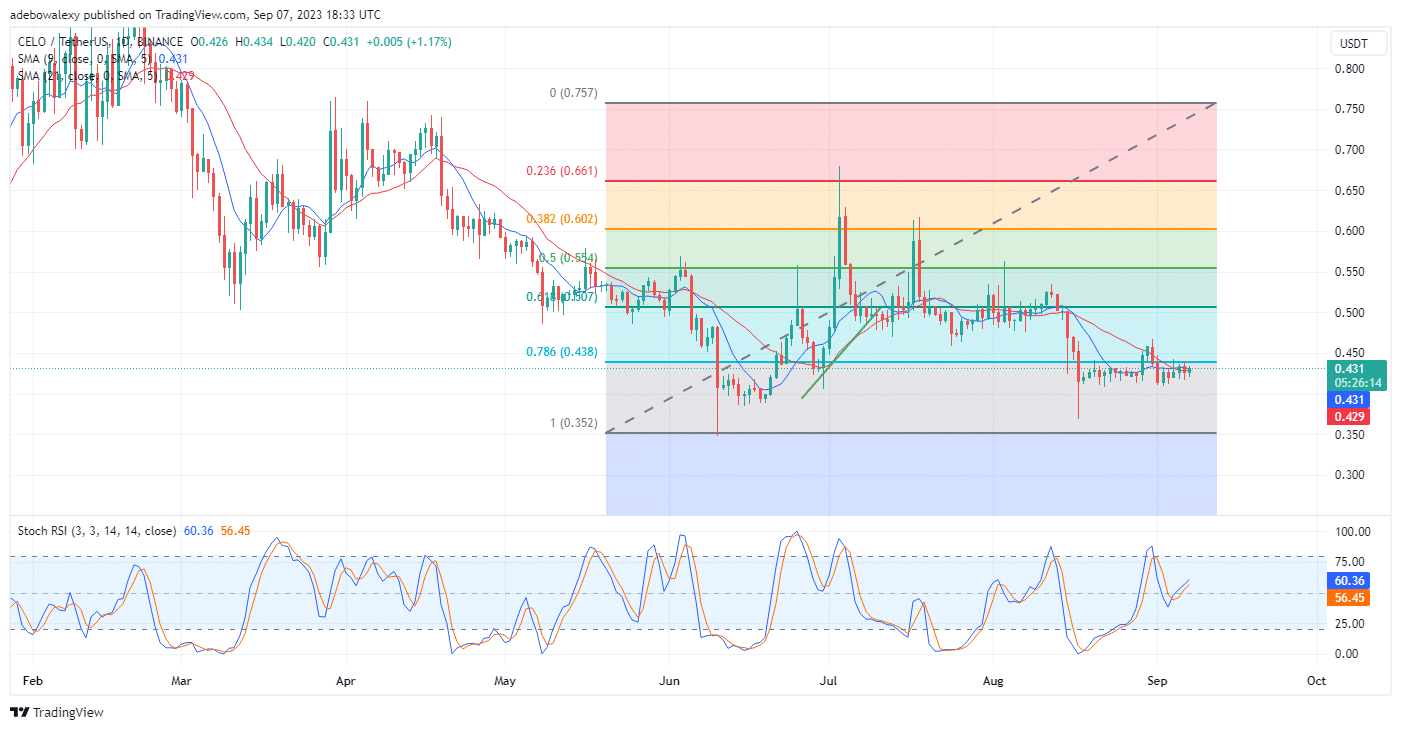
Task: Click the Jul label on the time axis
Action: point(829,679)
